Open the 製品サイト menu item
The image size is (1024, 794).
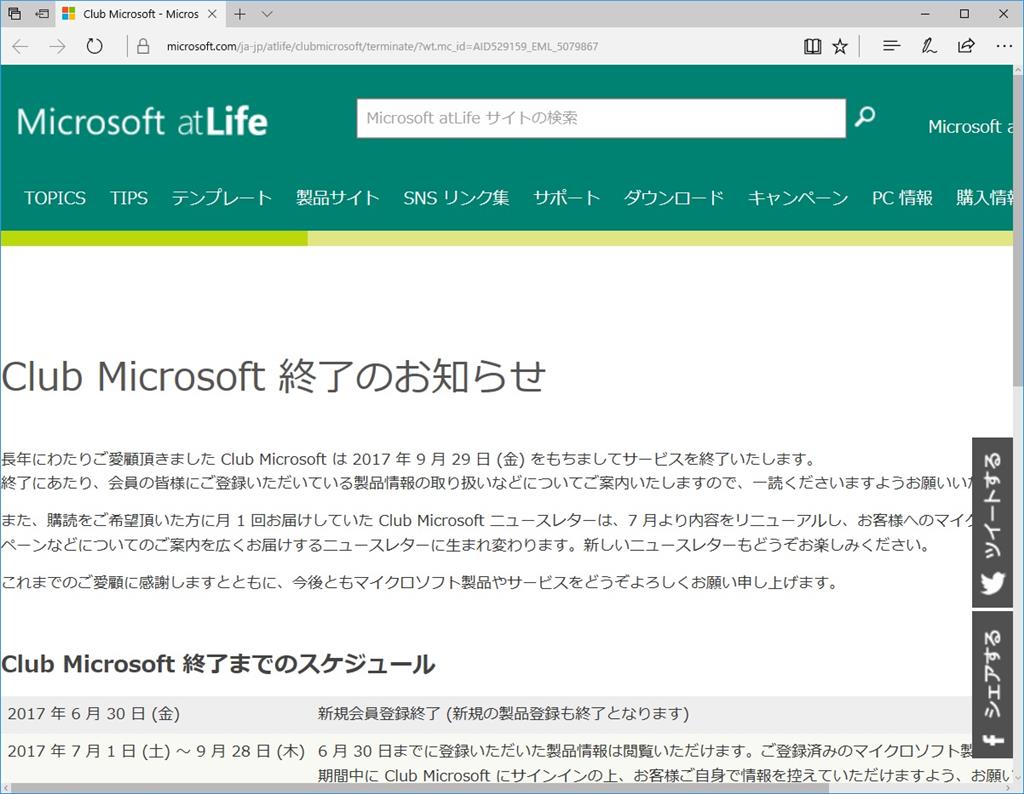coord(338,198)
